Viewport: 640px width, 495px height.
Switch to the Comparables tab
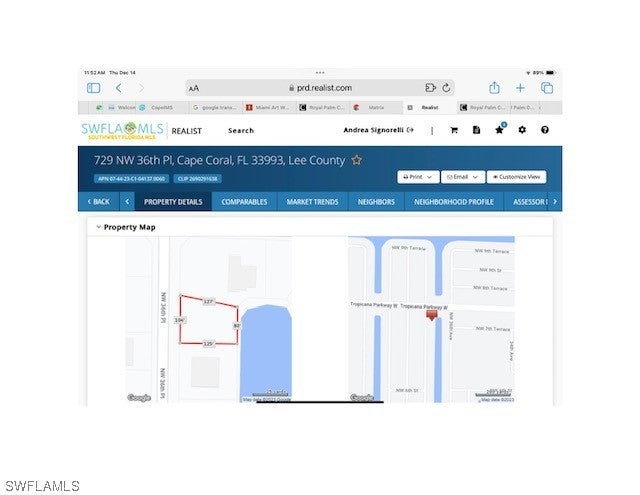[244, 202]
